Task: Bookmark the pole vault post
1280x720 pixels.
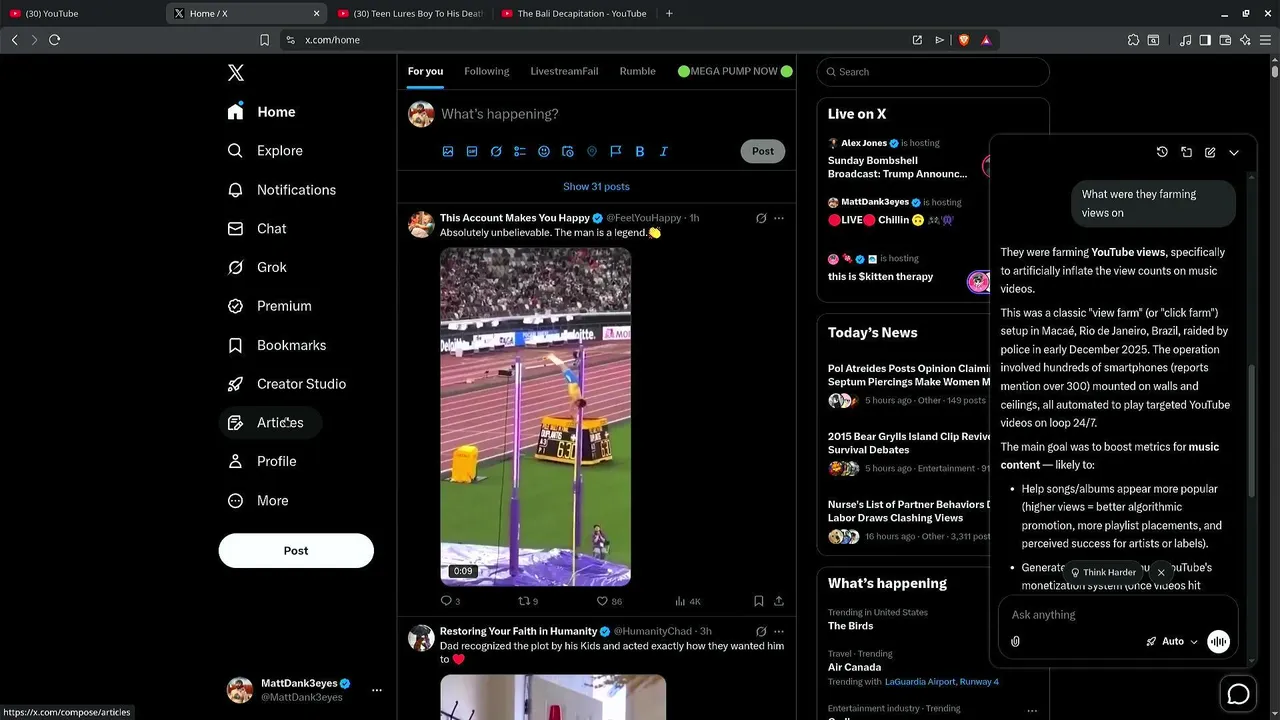Action: point(758,601)
